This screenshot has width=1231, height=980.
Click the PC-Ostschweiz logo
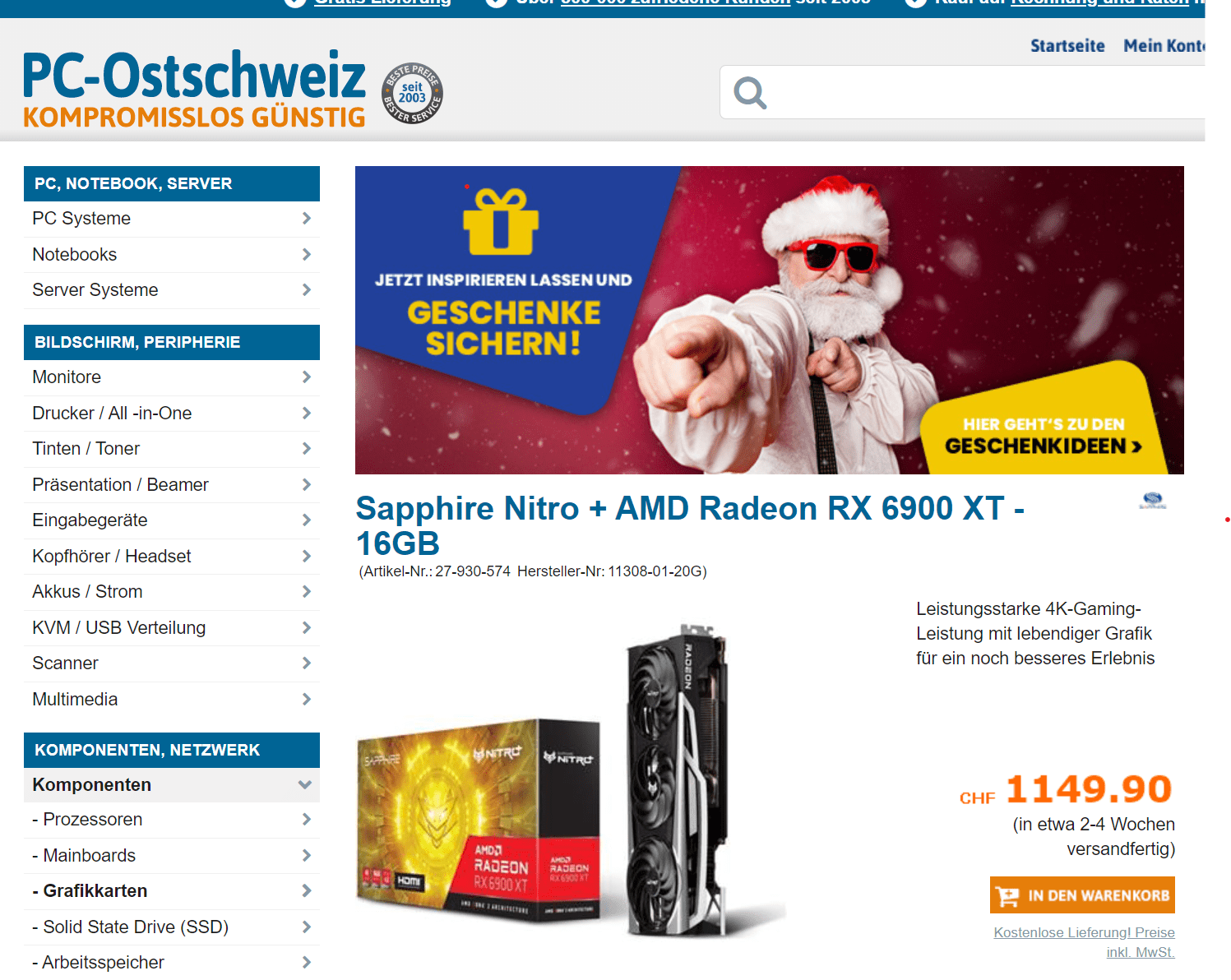pyautogui.click(x=194, y=88)
